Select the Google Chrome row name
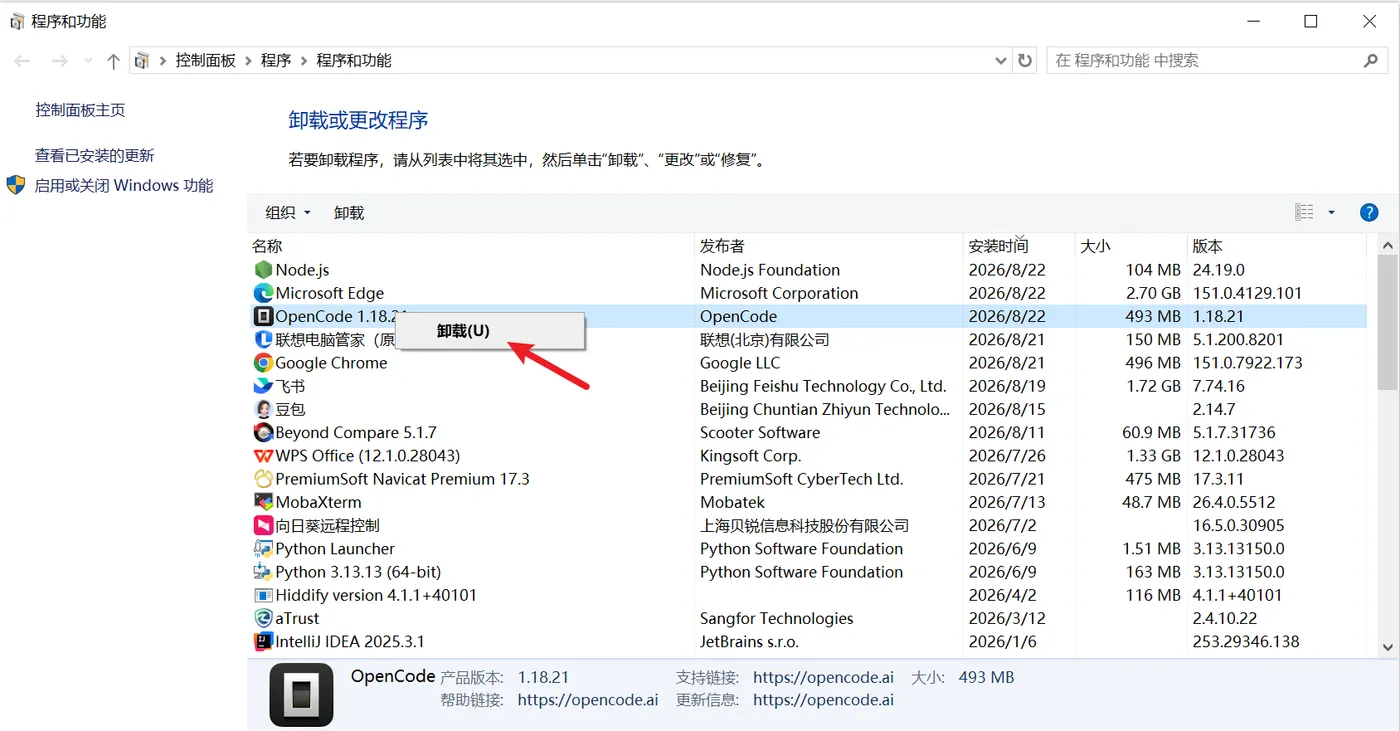 (331, 363)
